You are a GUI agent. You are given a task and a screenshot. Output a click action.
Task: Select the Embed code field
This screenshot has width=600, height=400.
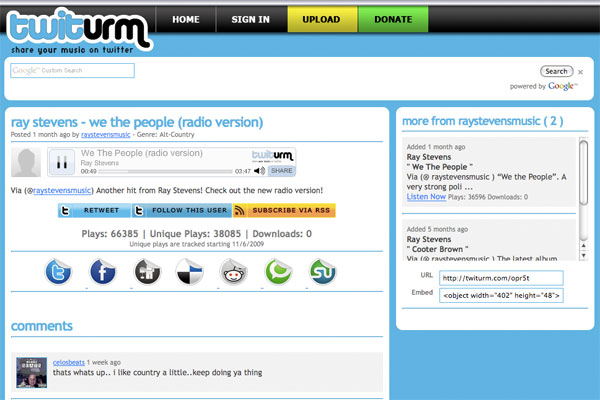[x=501, y=295]
